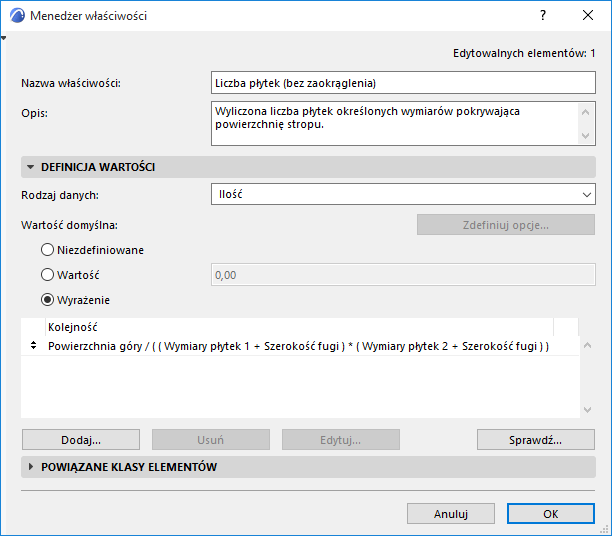Click the expression list scroll-down arrow
Screen dimensions: 612x536
[587, 410]
